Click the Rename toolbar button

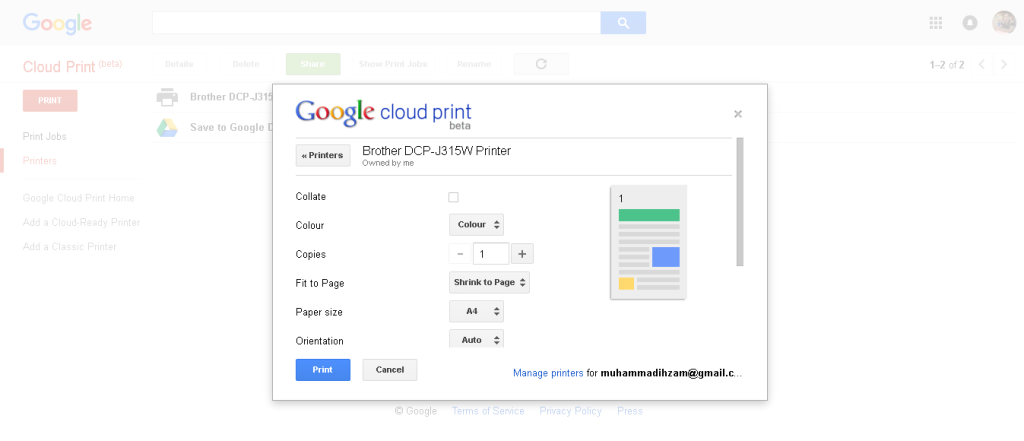(x=474, y=64)
